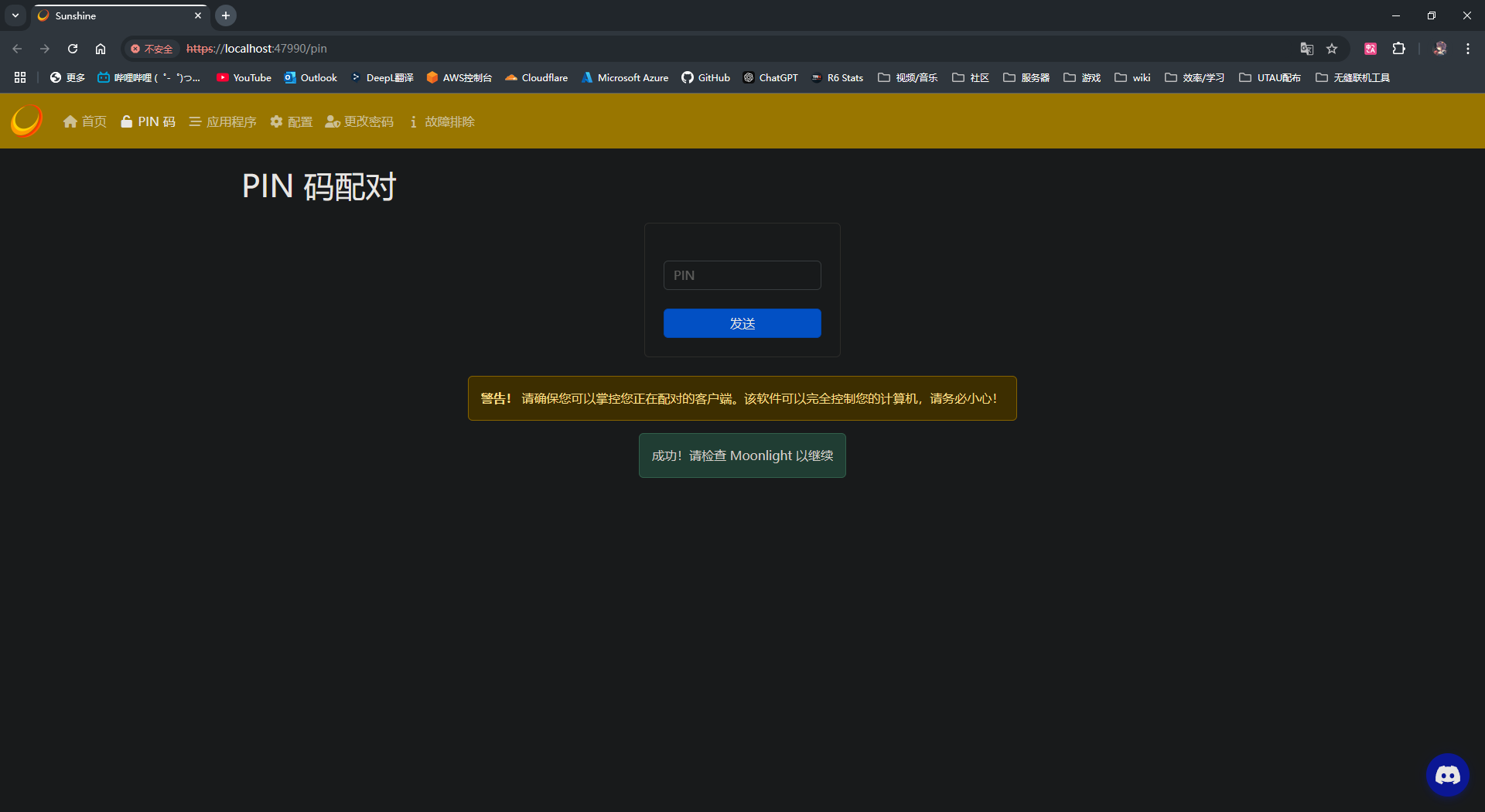This screenshot has height=812, width=1485.
Task: Expand the tab search dropdown arrow
Action: 15,15
